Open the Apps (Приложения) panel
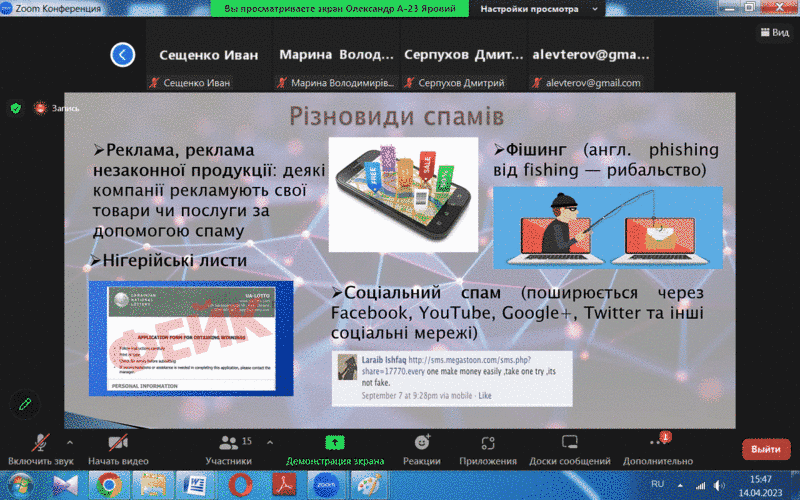800x500 pixels. (x=488, y=448)
